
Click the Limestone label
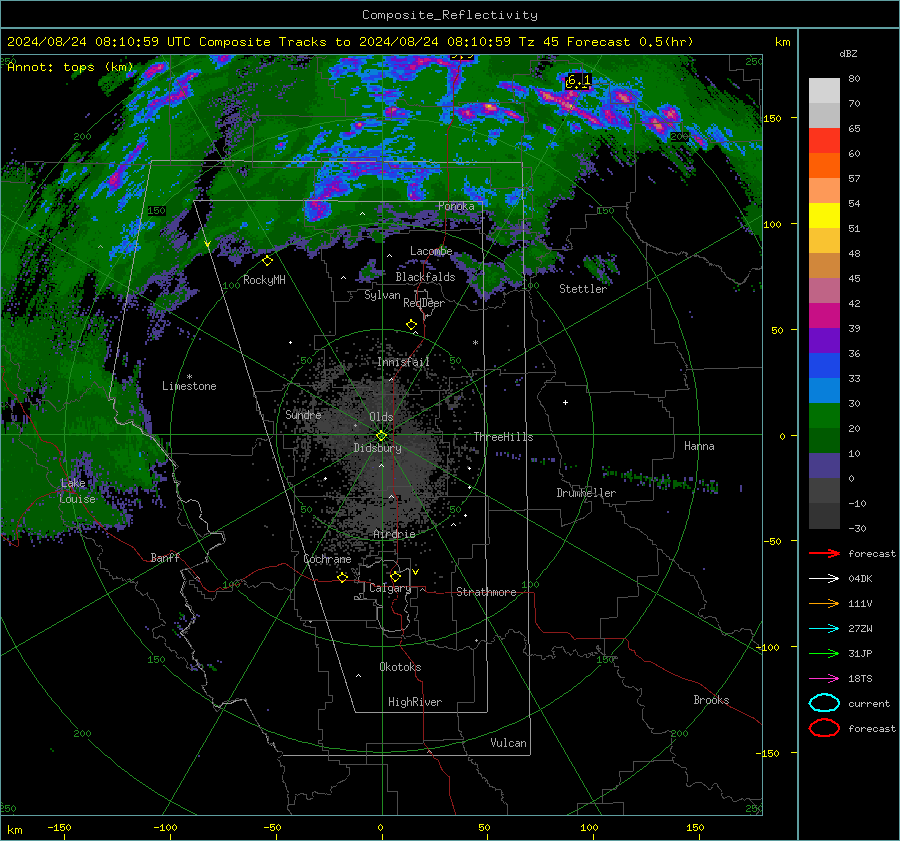(189, 386)
